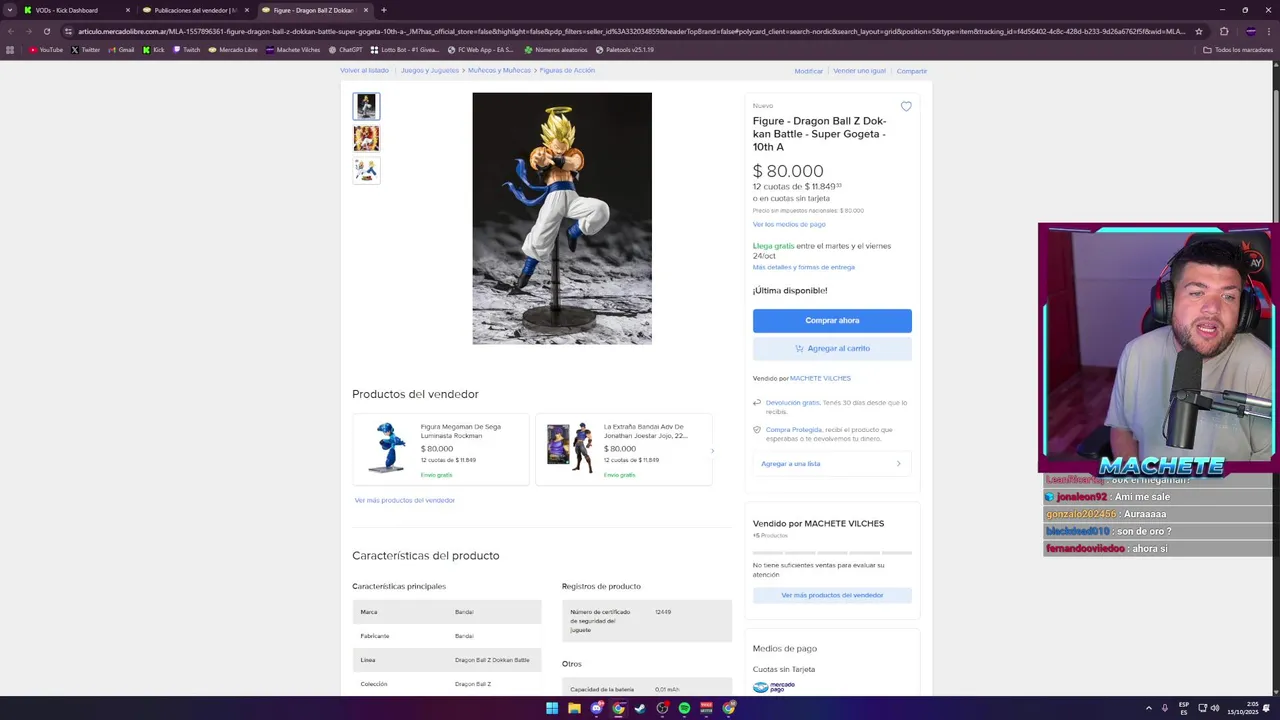Open the Números aleatorios bookmark
This screenshot has width=1280, height=720.
[556, 50]
